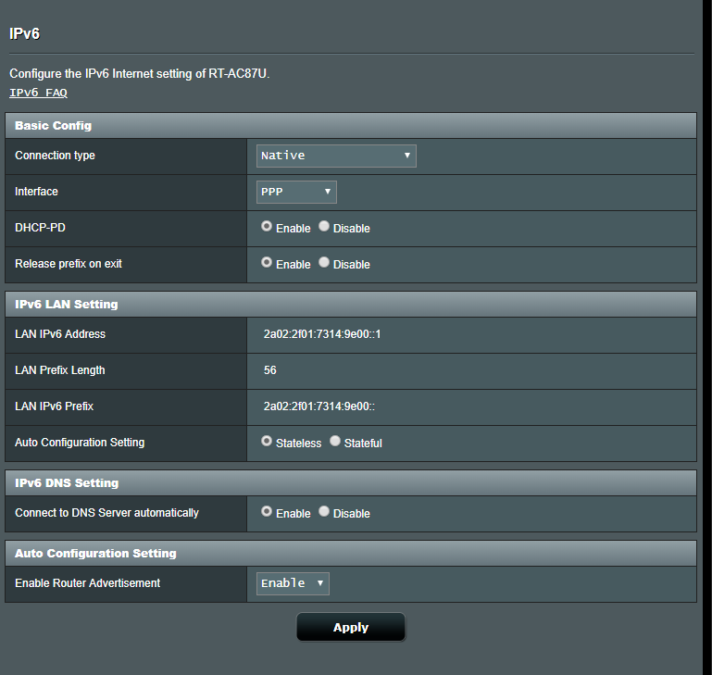Select Disable for DHCP-PD

click(x=325, y=228)
